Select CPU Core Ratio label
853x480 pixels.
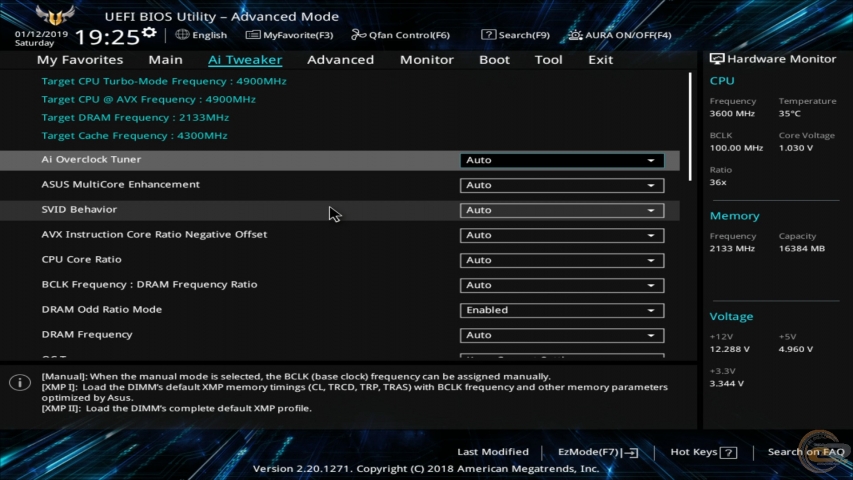click(81, 260)
